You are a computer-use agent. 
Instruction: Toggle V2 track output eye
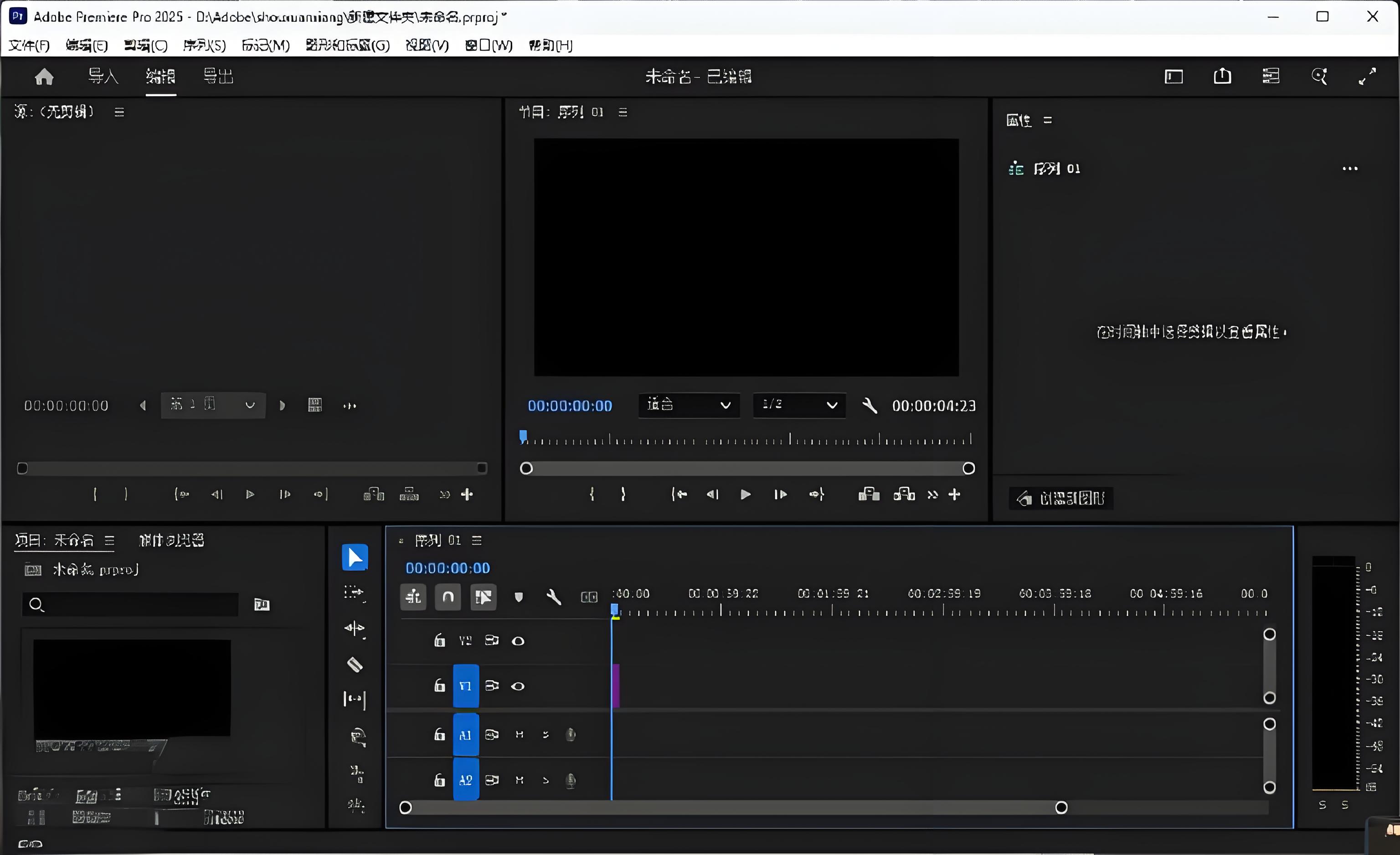tap(518, 641)
